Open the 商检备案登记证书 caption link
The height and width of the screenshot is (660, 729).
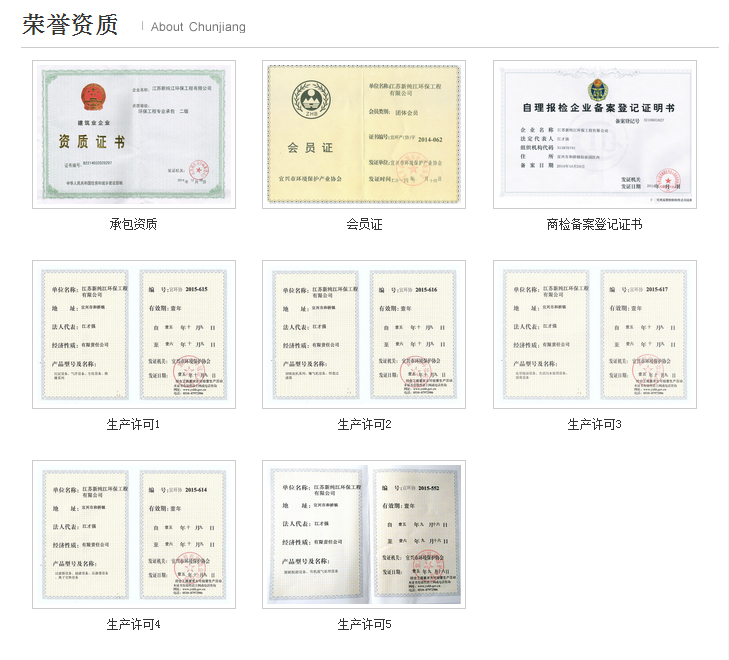click(x=594, y=224)
